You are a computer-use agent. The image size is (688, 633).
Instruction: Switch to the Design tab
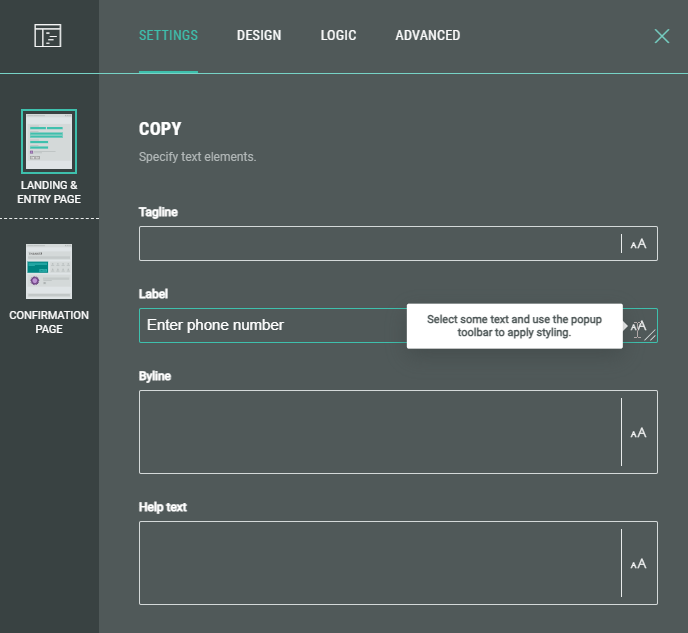[259, 36]
